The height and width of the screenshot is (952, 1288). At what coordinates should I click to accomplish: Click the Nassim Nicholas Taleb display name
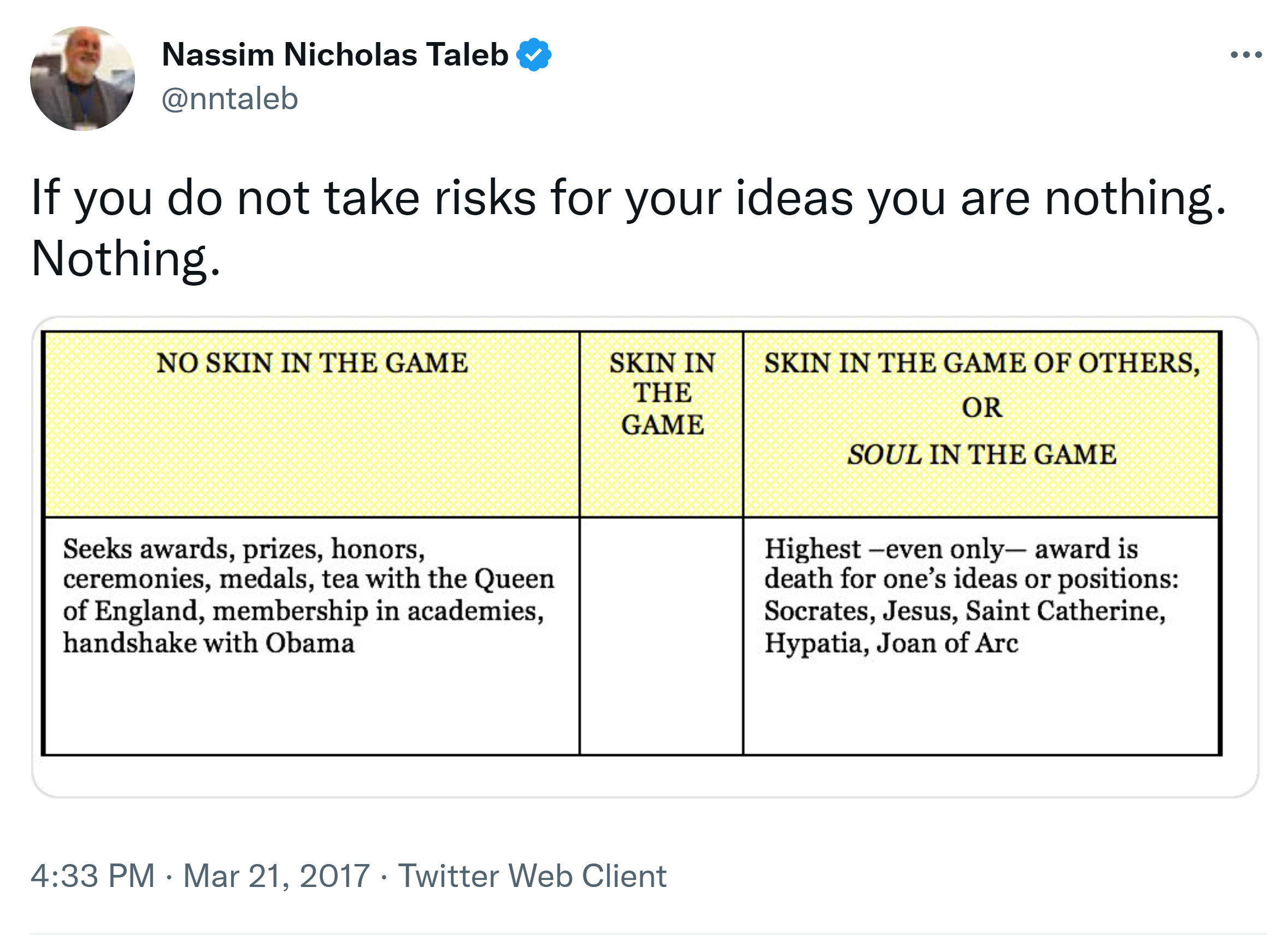(334, 55)
